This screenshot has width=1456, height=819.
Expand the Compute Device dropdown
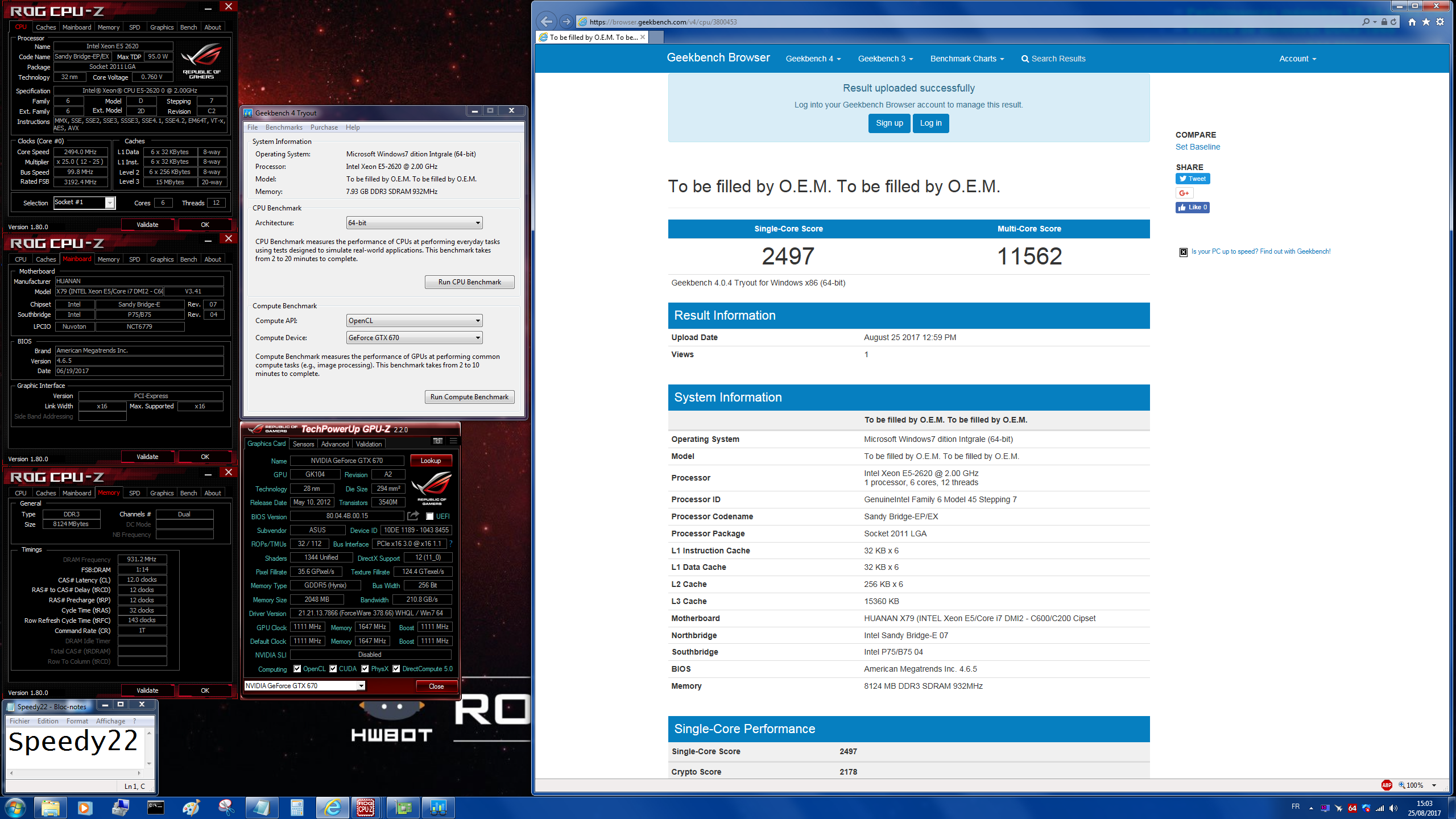415,338
